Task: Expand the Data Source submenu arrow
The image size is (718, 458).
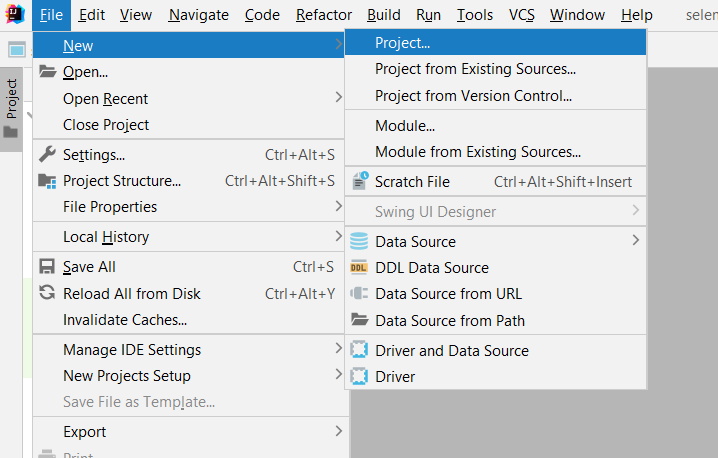Action: (636, 241)
